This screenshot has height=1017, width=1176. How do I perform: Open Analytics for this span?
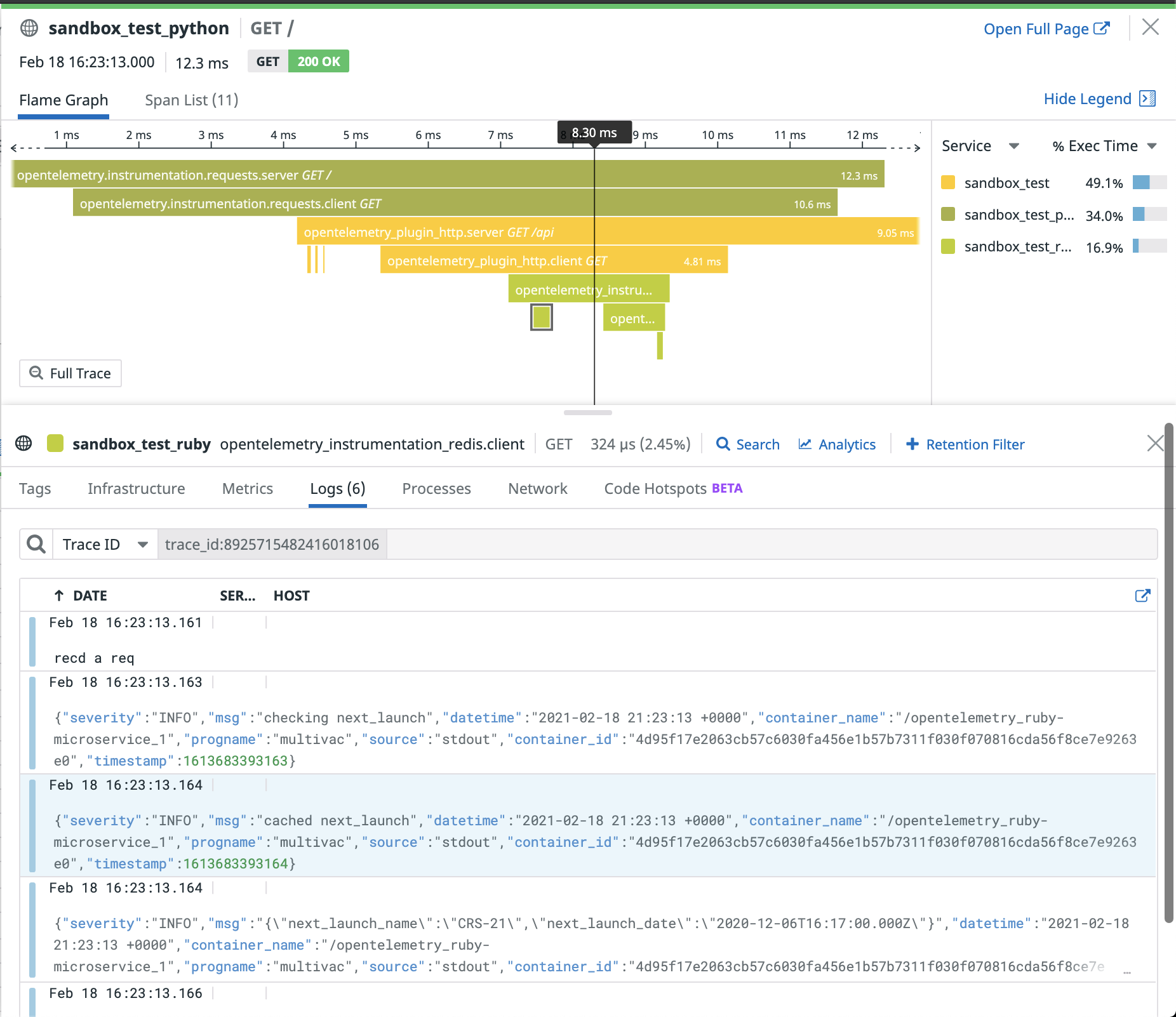pyautogui.click(x=837, y=444)
